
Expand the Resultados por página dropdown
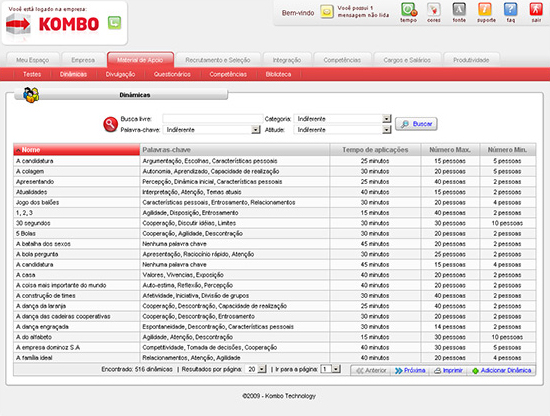262,369
